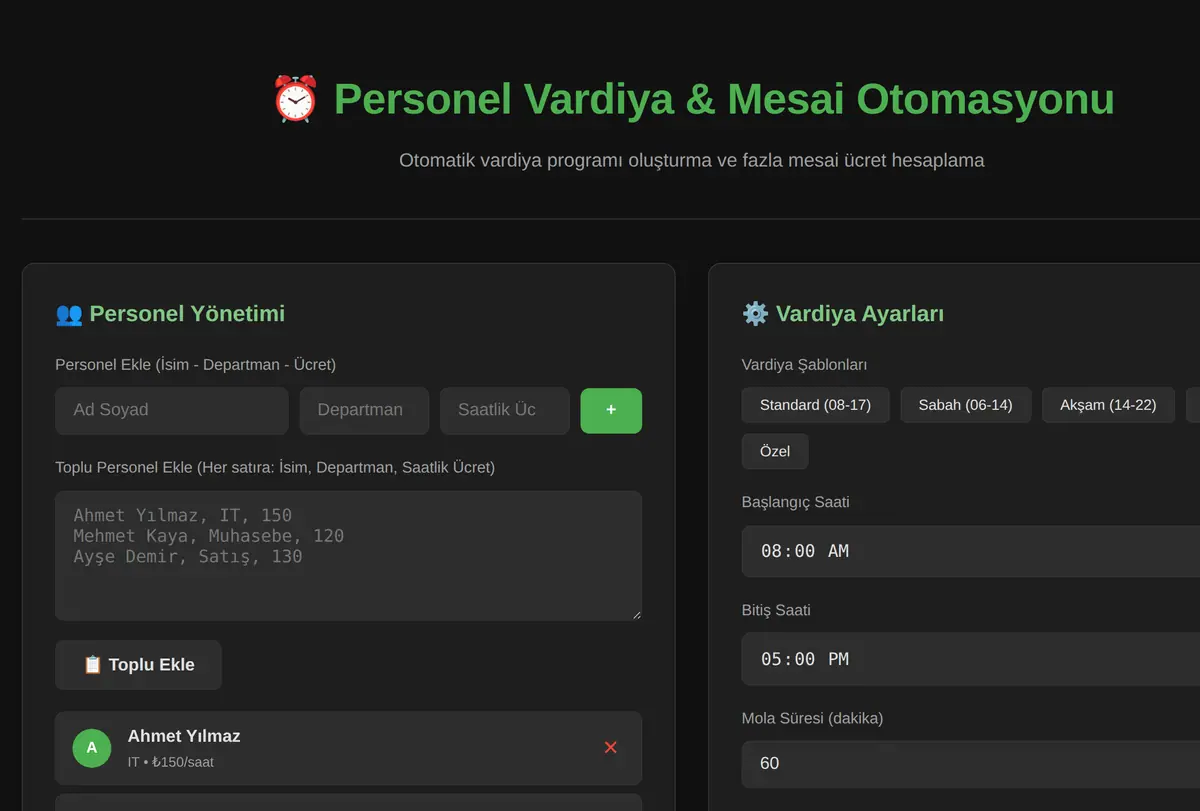1200x811 pixels.
Task: Click the Mola Süresi field showing 60
Action: pyautogui.click(x=971, y=764)
